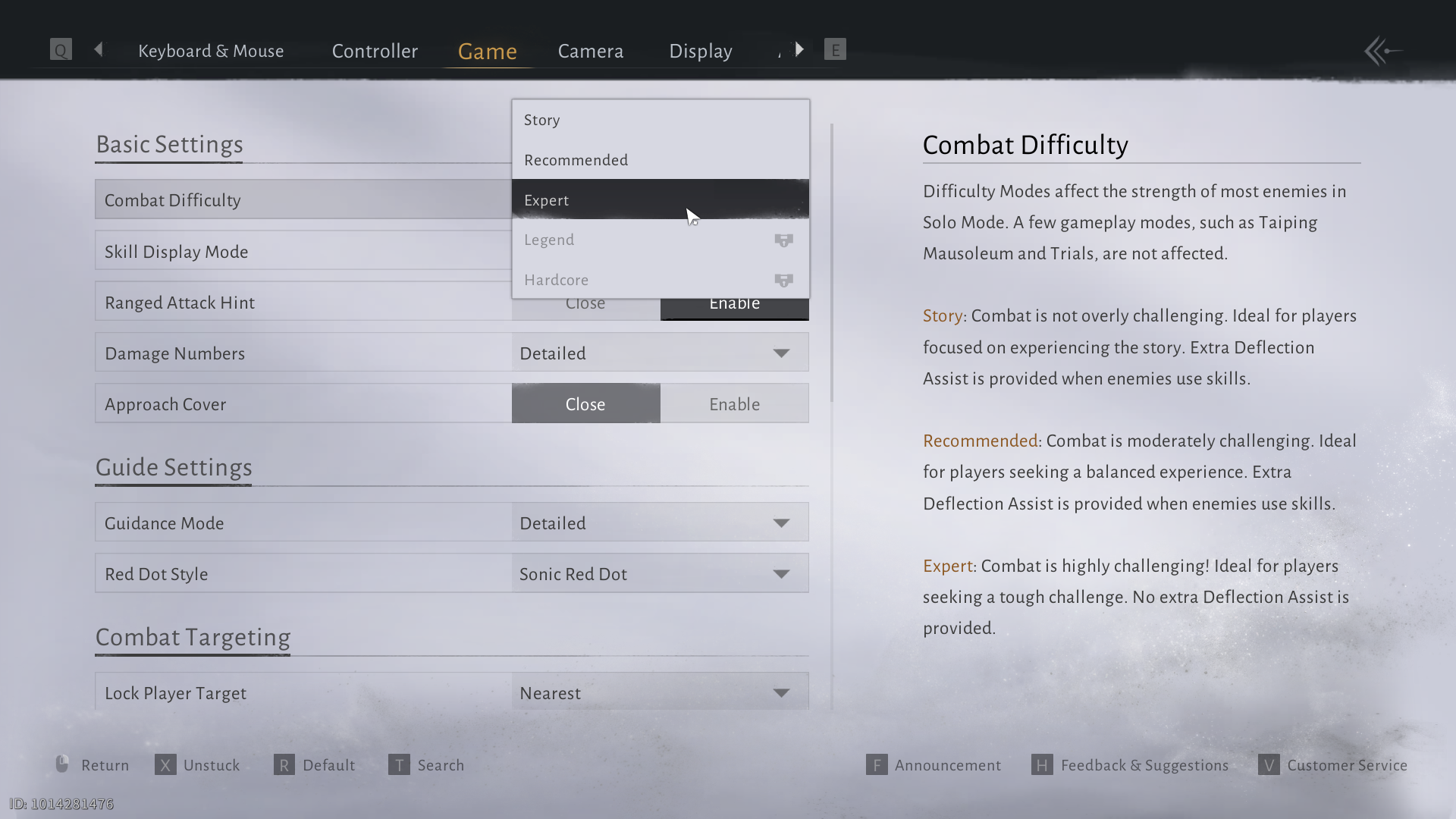Image resolution: width=1456 pixels, height=819 pixels.
Task: Click the settings list scrollbar
Action: [832, 262]
